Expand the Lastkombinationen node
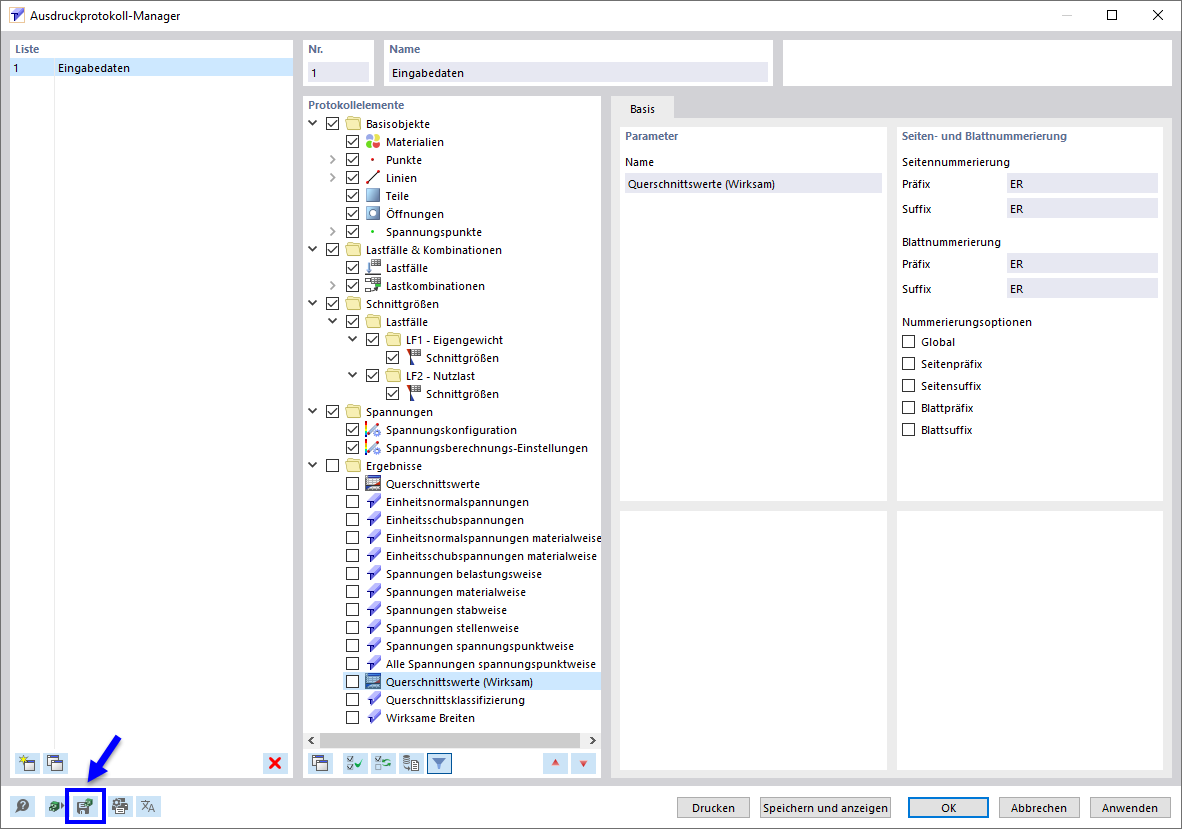The image size is (1182, 829). click(332, 286)
